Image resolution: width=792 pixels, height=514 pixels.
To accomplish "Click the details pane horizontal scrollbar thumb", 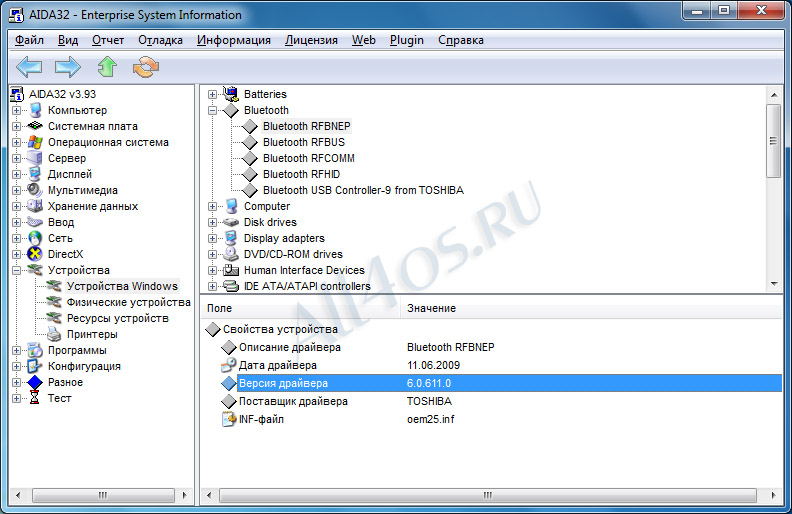I will [488, 495].
